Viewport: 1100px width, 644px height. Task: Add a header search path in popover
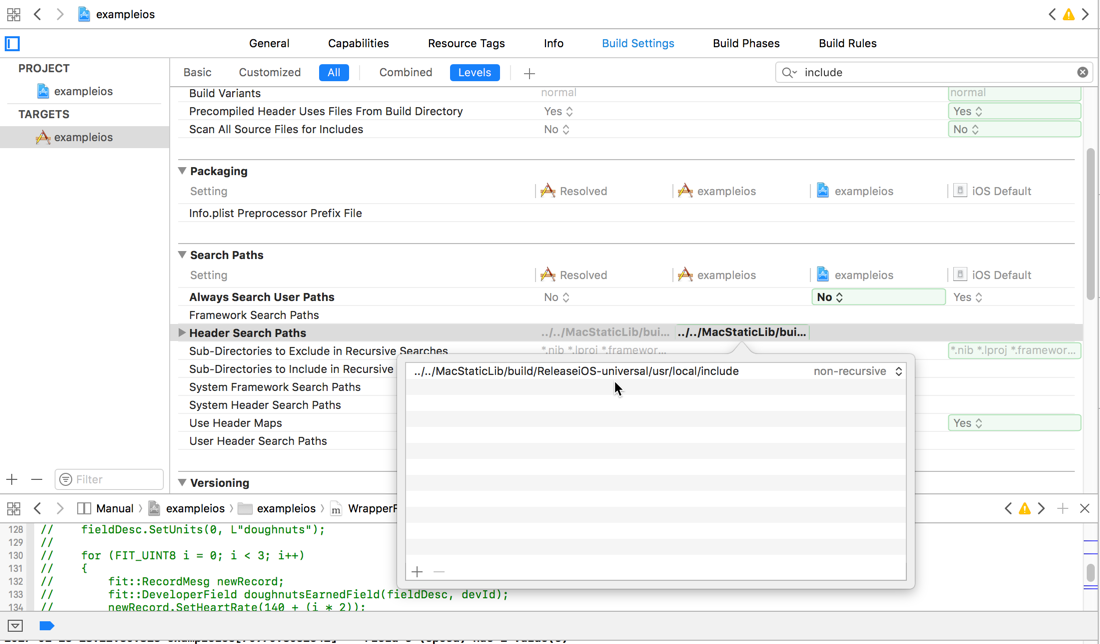pos(417,572)
